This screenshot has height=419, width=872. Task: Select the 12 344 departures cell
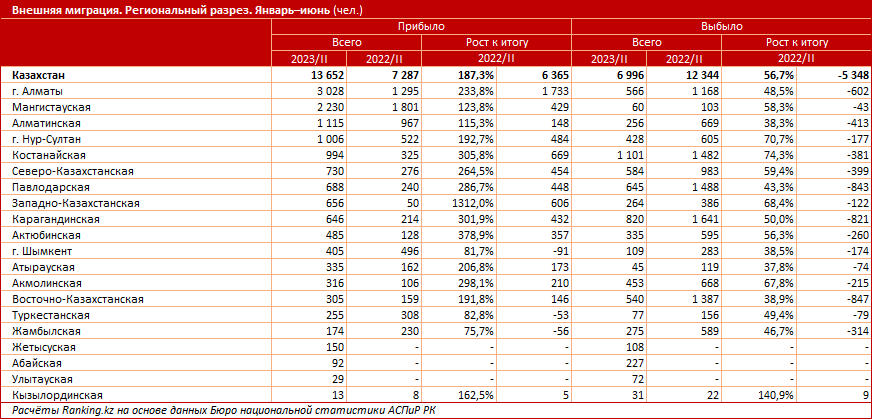coord(700,75)
